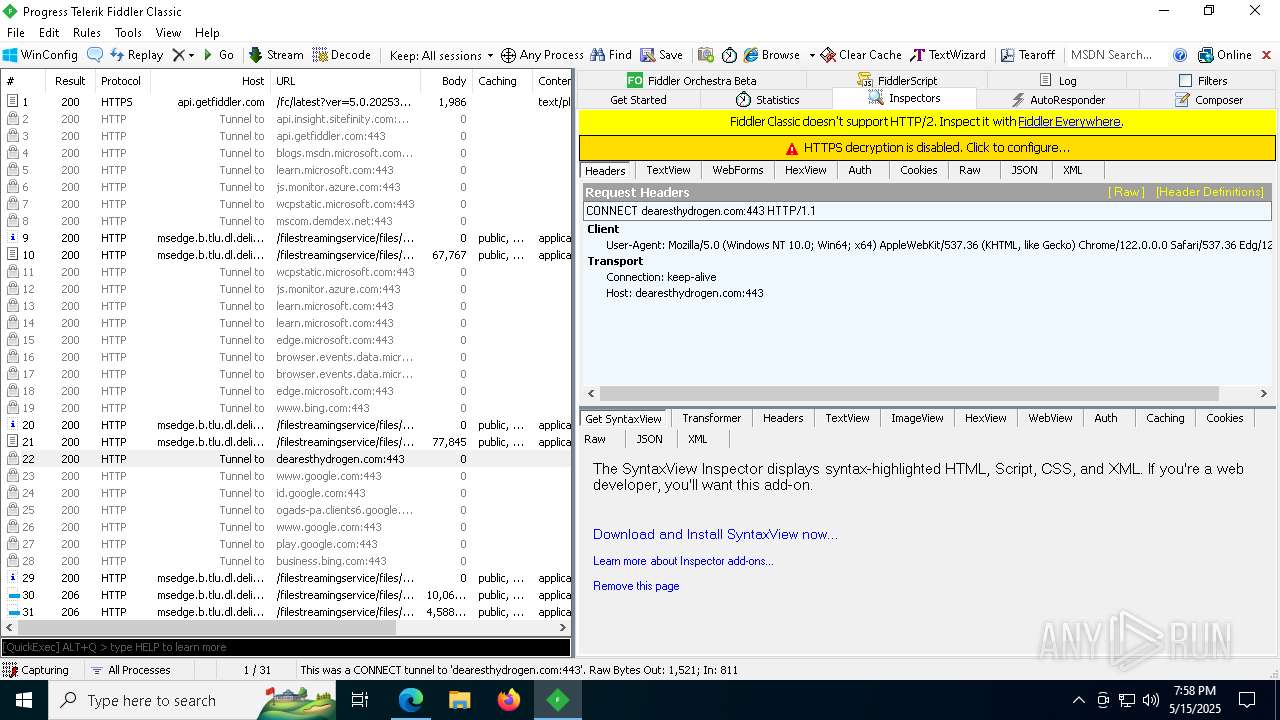The image size is (1280, 720).
Task: Click Learn more about Inspector add-ons
Action: (683, 561)
